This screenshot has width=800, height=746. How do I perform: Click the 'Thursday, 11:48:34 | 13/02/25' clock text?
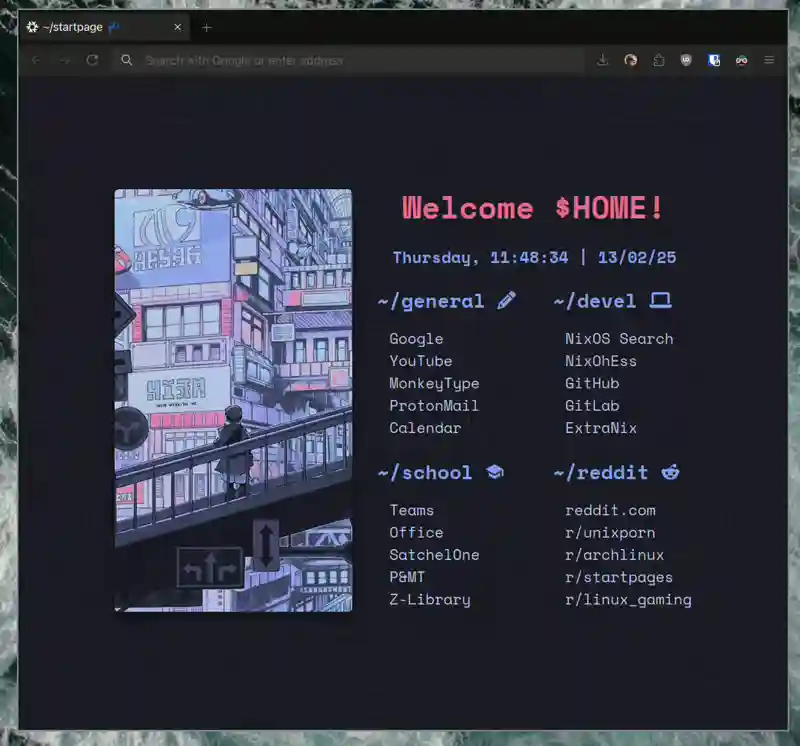coord(534,258)
